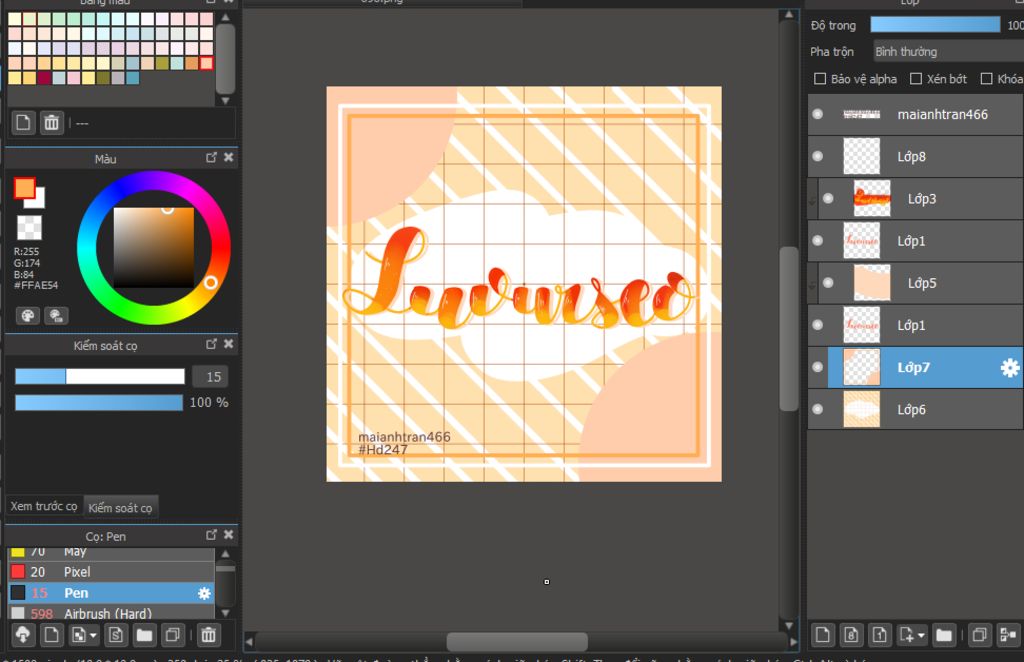The image size is (1024, 662).
Task: Select layer Lớp6 by its name
Action: tap(911, 409)
